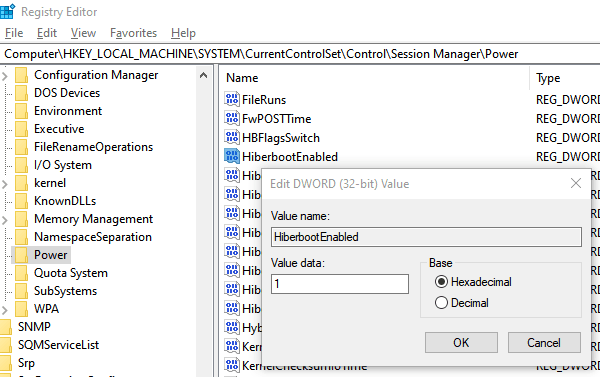This screenshot has width=600, height=377.
Task: Click the kernel folder icon
Action: (x=21, y=183)
